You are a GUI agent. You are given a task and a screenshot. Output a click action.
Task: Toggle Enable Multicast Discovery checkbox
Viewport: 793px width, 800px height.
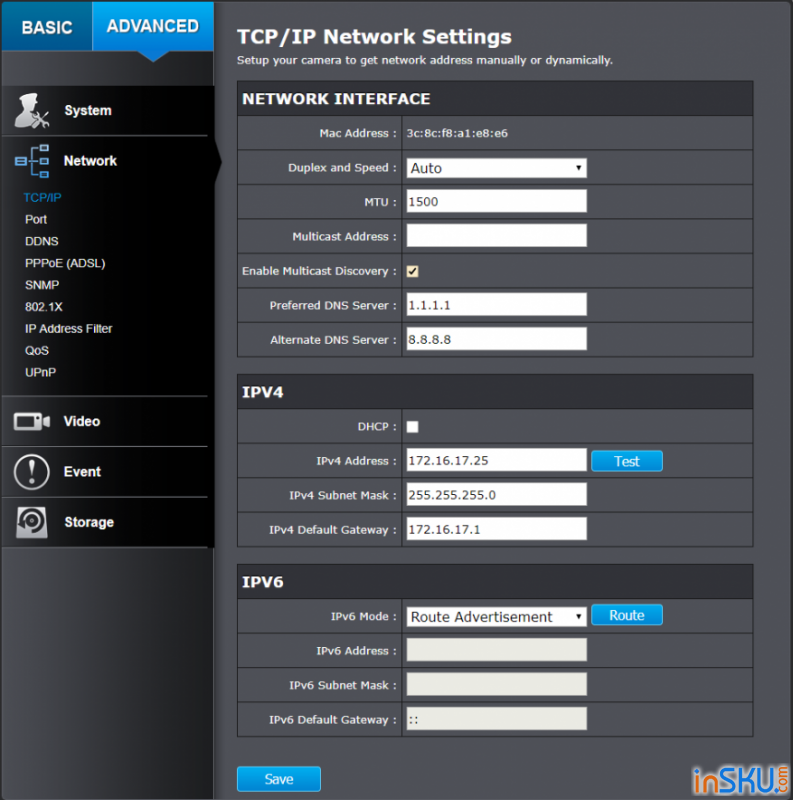coord(412,271)
